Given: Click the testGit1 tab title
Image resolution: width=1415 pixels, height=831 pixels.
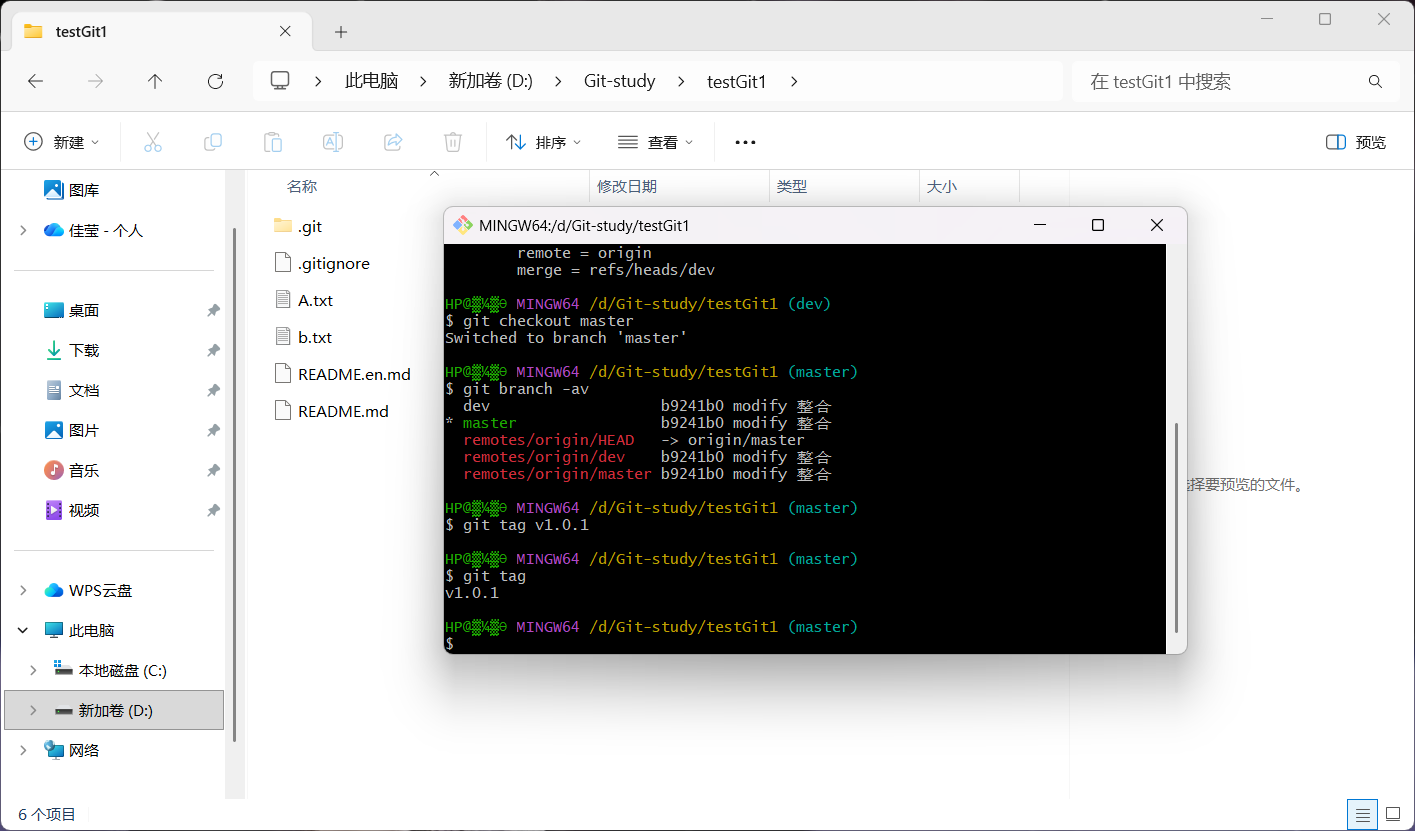Looking at the screenshot, I should coord(81,32).
